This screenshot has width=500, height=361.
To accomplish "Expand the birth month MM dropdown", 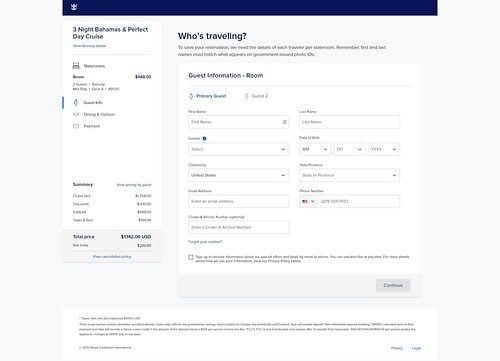I will point(315,149).
